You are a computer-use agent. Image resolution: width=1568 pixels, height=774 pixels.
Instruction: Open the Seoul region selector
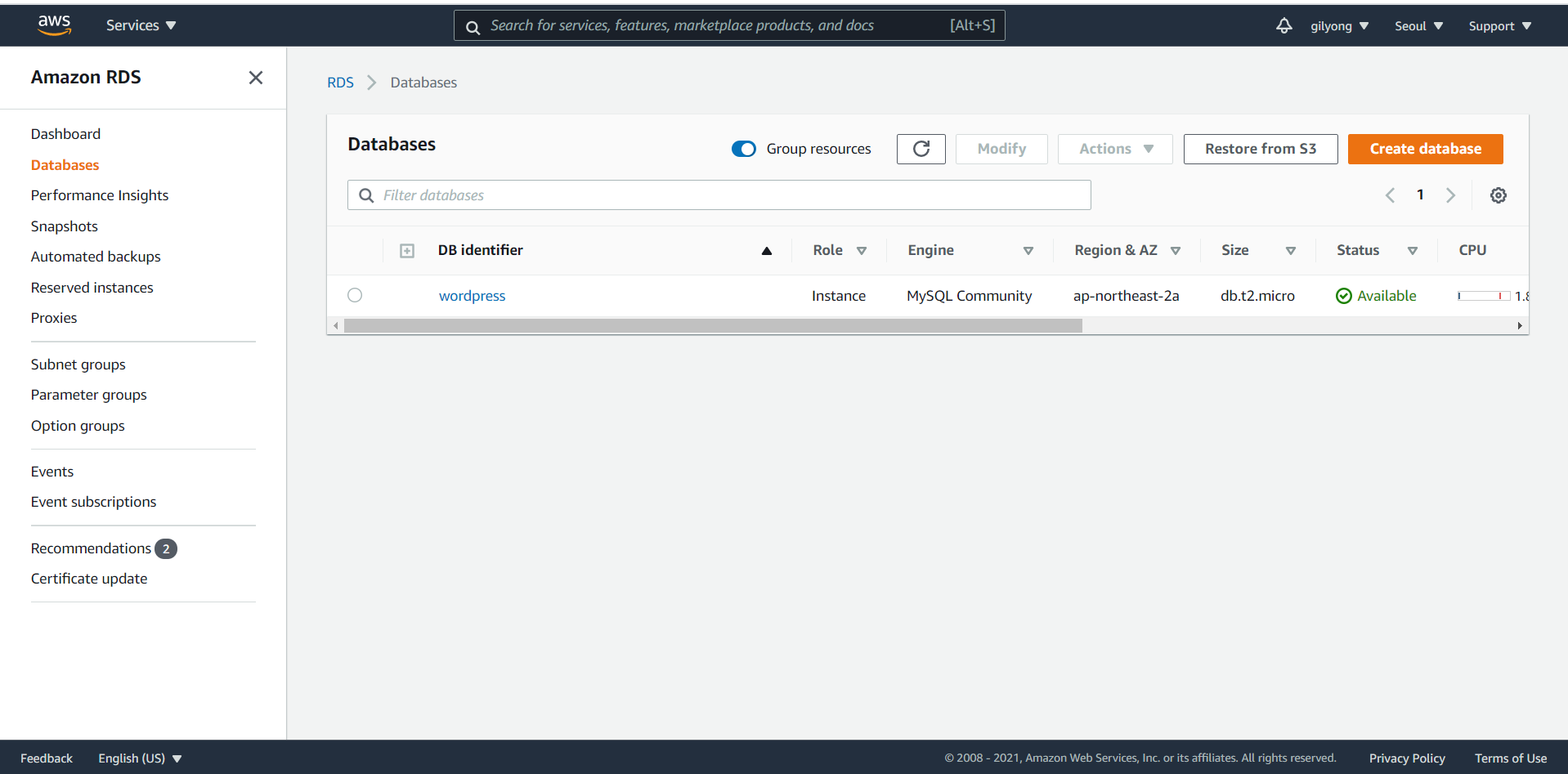1419,26
